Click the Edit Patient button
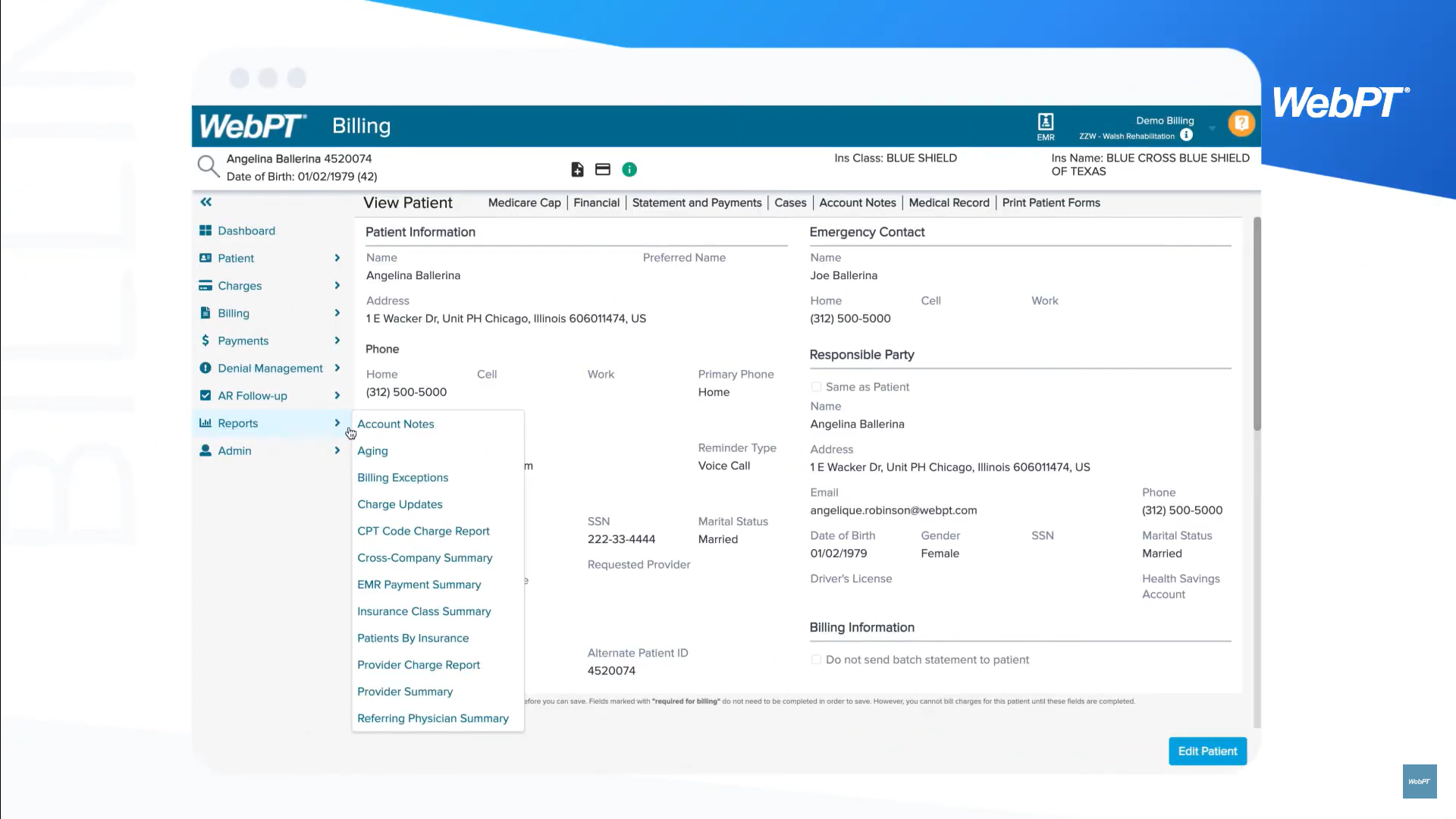This screenshot has height=819, width=1456. (1207, 751)
